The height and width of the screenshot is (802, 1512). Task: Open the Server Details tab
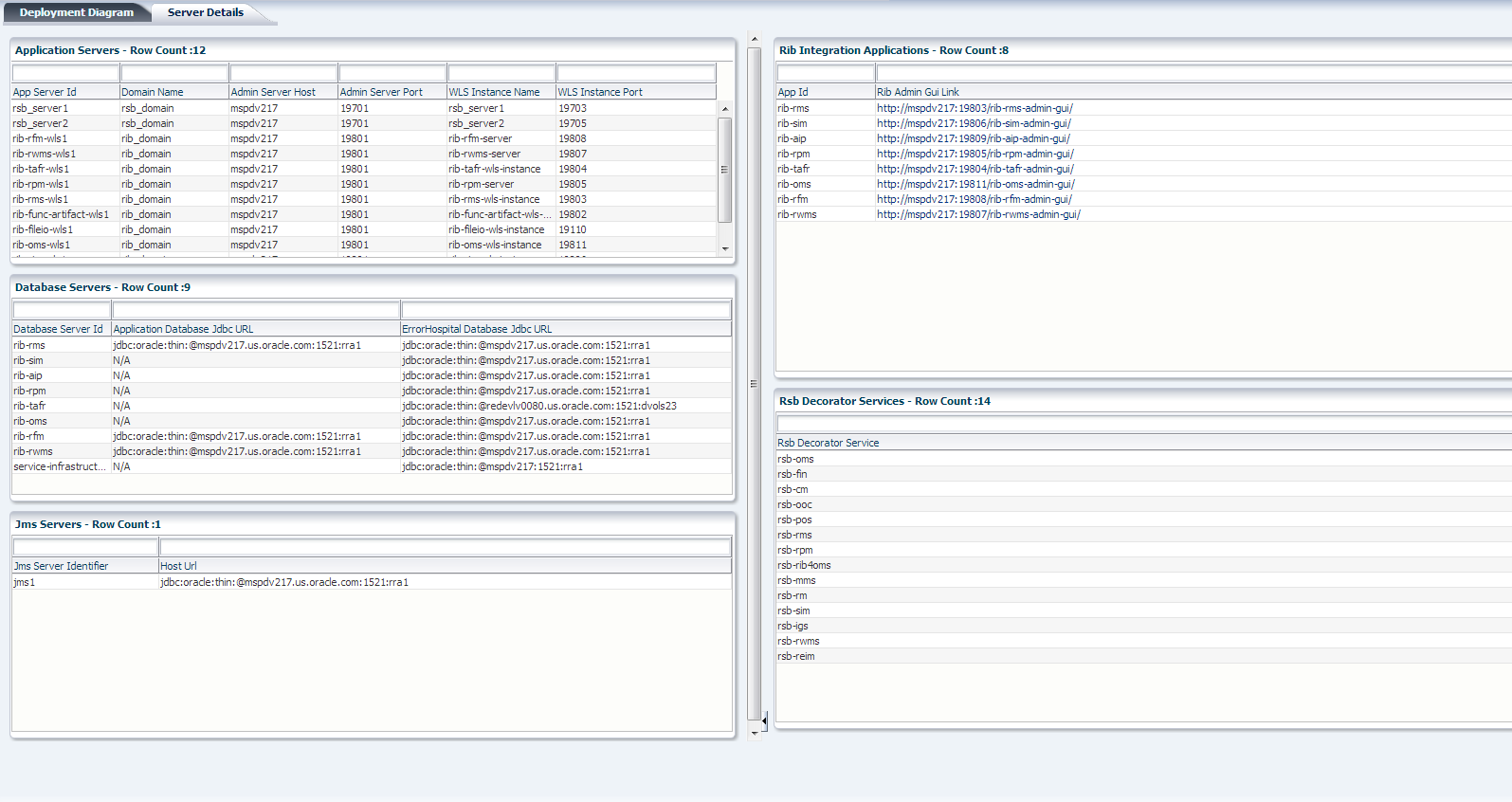coord(206,12)
